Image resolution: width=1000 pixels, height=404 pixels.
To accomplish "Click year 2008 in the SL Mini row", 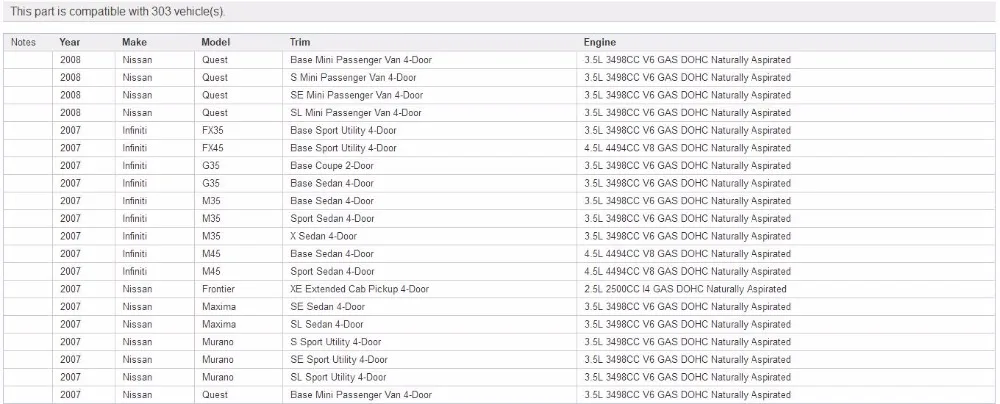I will click(x=71, y=113).
